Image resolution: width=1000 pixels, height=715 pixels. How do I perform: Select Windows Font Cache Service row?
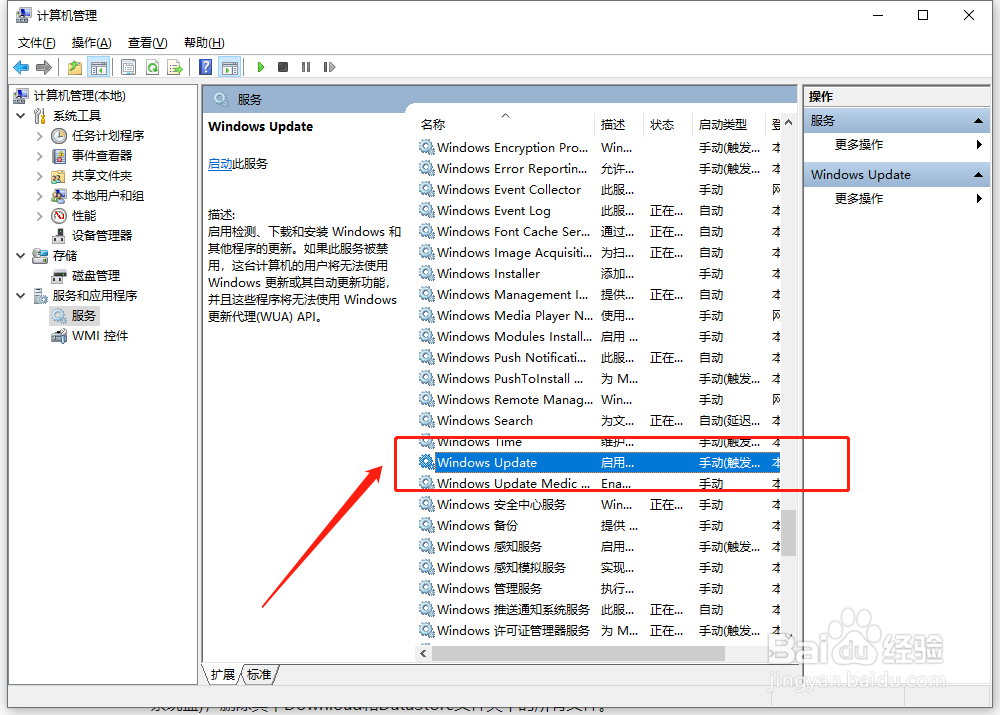[x=598, y=232]
